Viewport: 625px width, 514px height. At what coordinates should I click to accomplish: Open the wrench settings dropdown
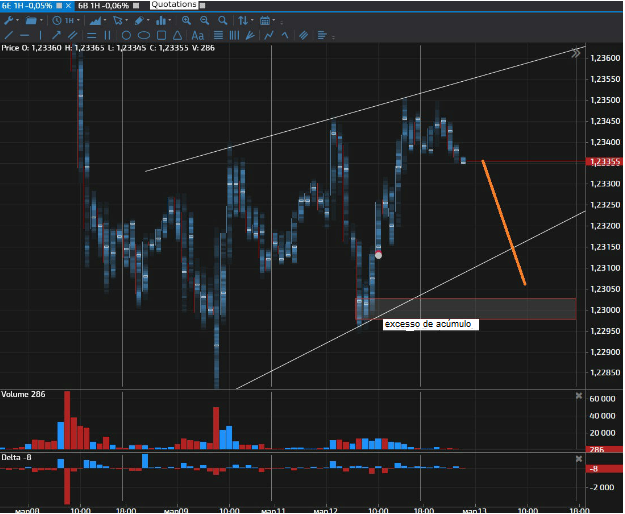pos(10,21)
